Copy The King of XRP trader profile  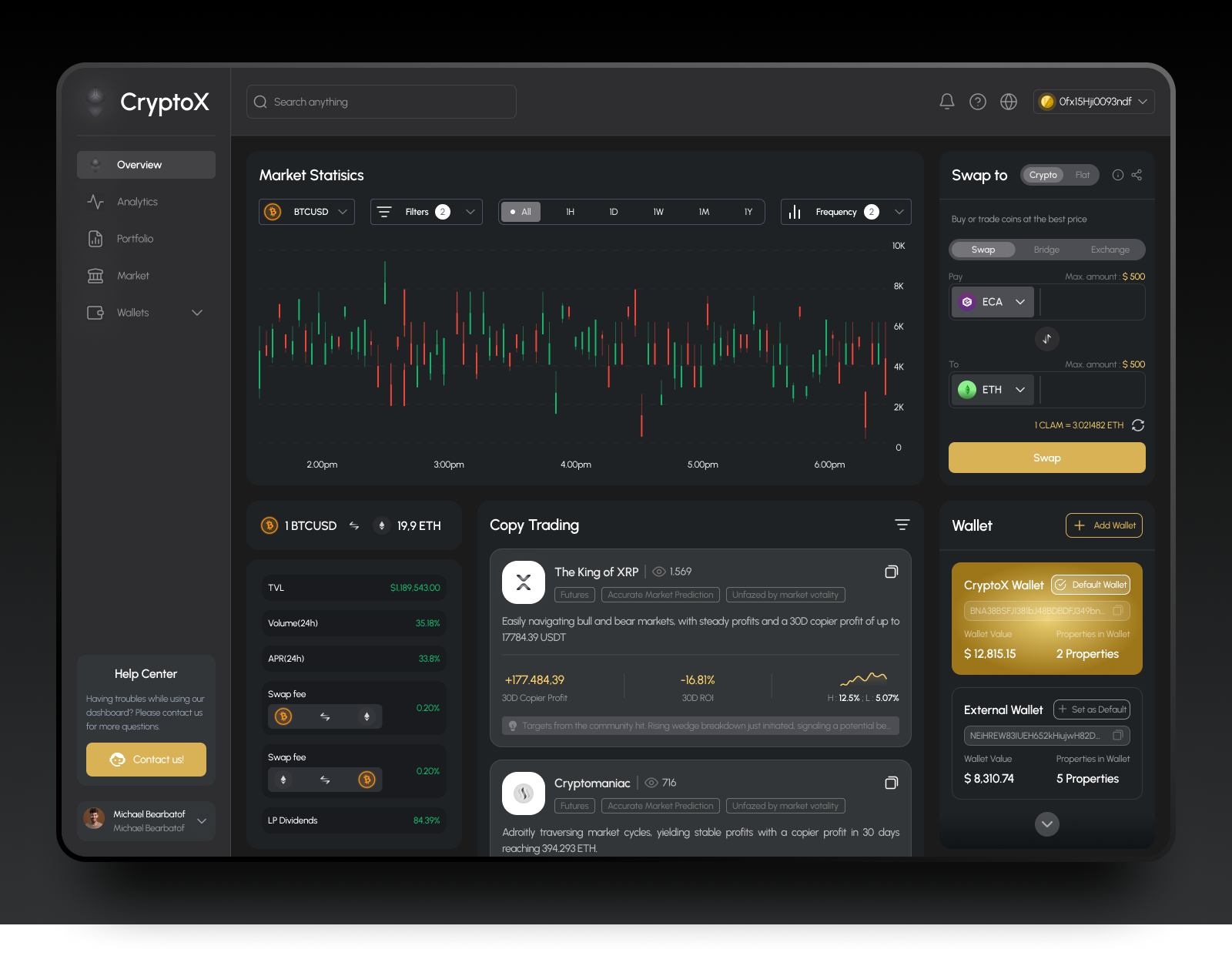point(891,572)
